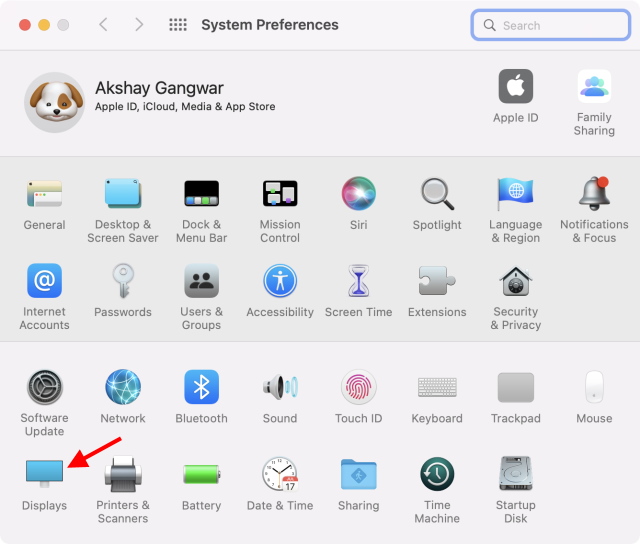Click Akshay Gangwar's profile picture
640x544 pixels.
coord(55,102)
